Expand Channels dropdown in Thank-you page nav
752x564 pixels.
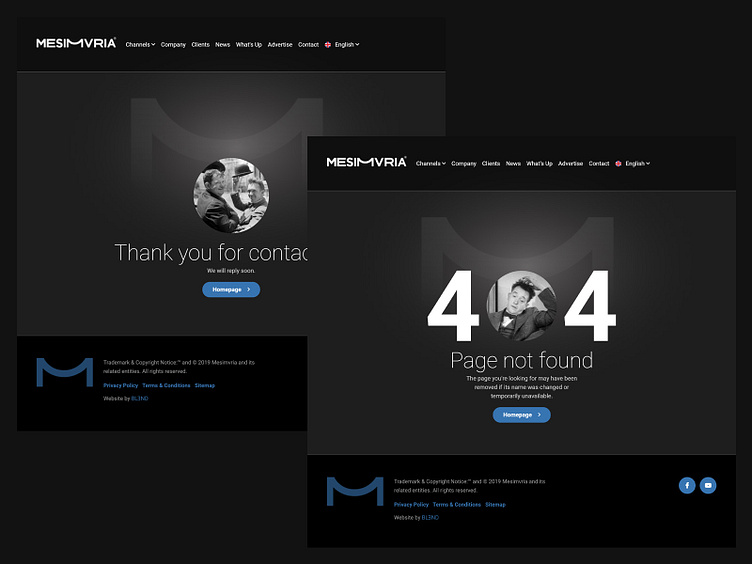pyautogui.click(x=140, y=45)
